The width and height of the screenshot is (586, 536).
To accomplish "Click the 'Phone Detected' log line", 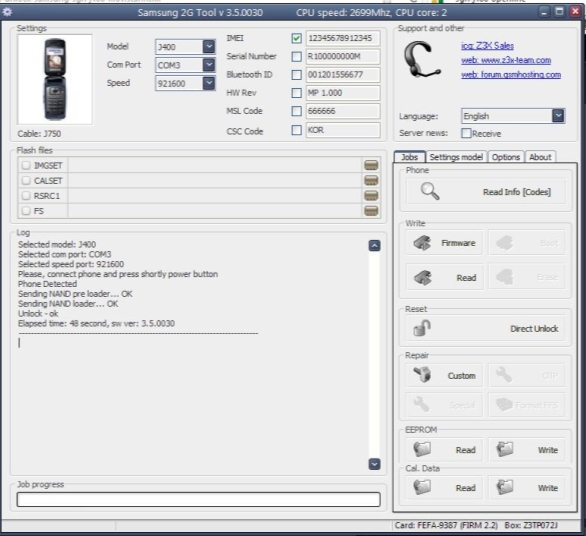I will (47, 284).
